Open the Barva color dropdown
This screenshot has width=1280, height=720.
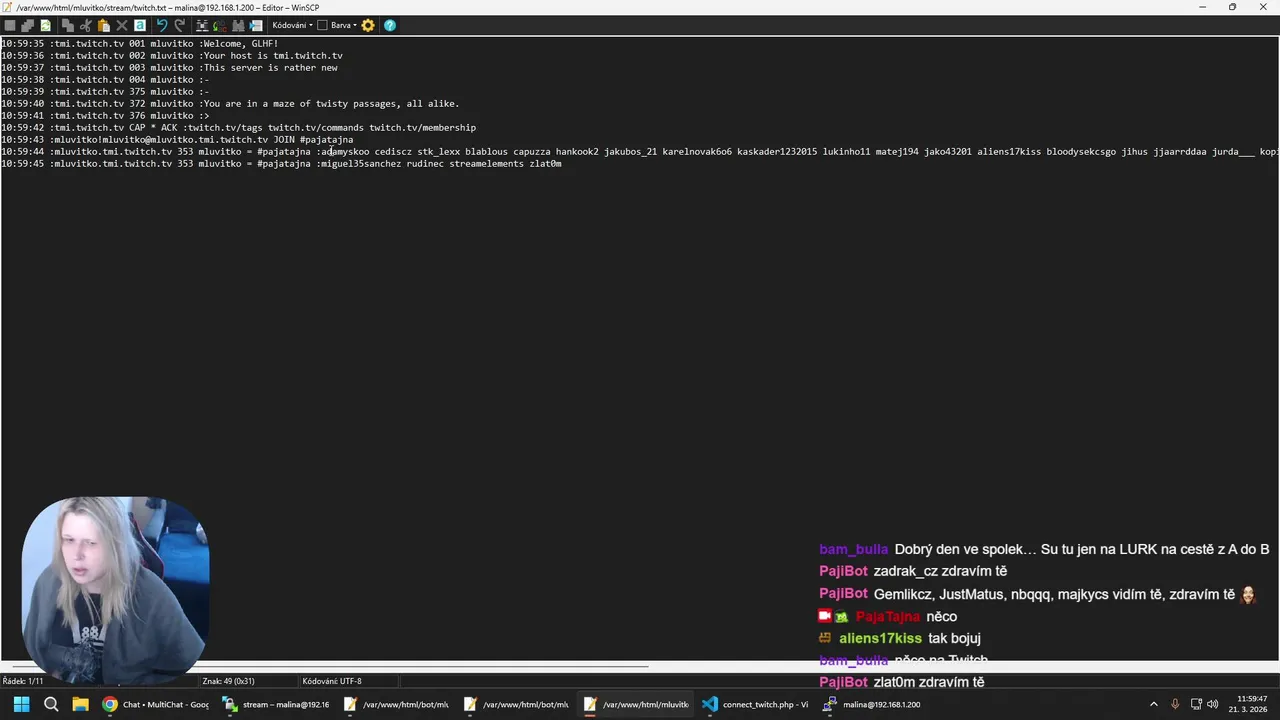(346, 25)
